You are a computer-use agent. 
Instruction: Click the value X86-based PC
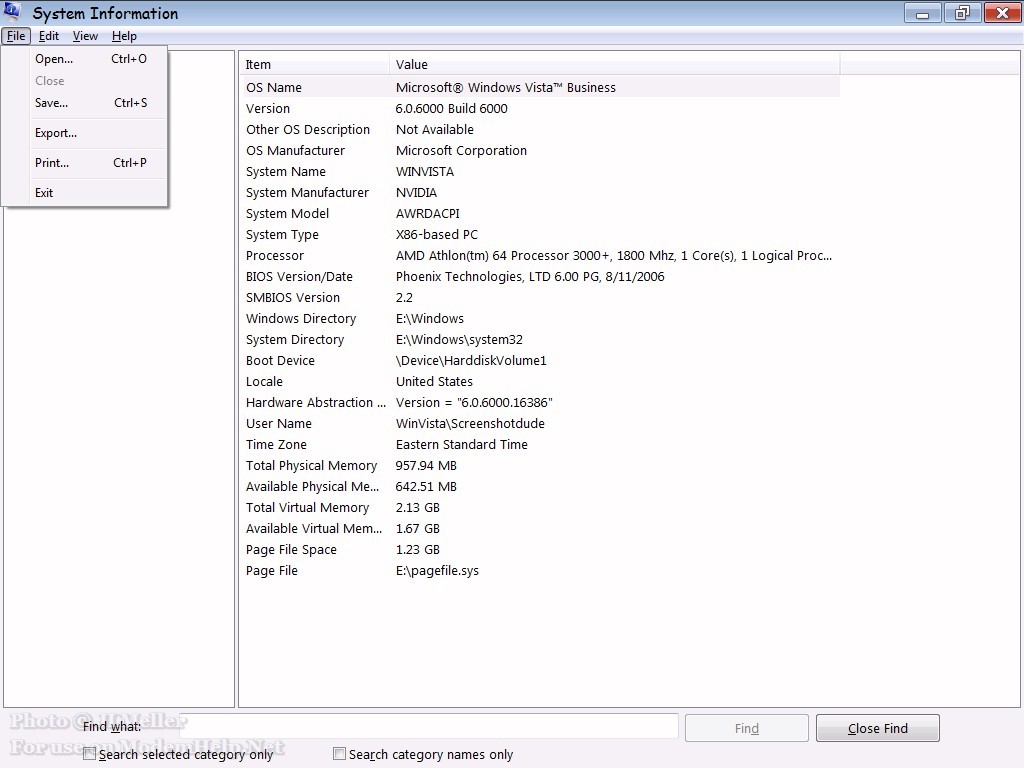[x=437, y=234]
